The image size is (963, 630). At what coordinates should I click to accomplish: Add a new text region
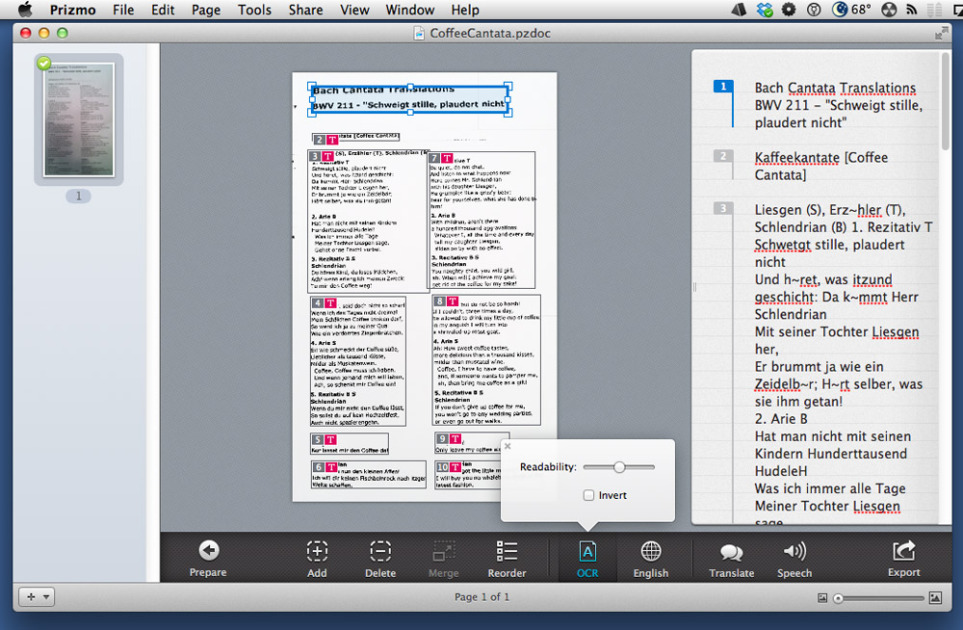point(316,551)
